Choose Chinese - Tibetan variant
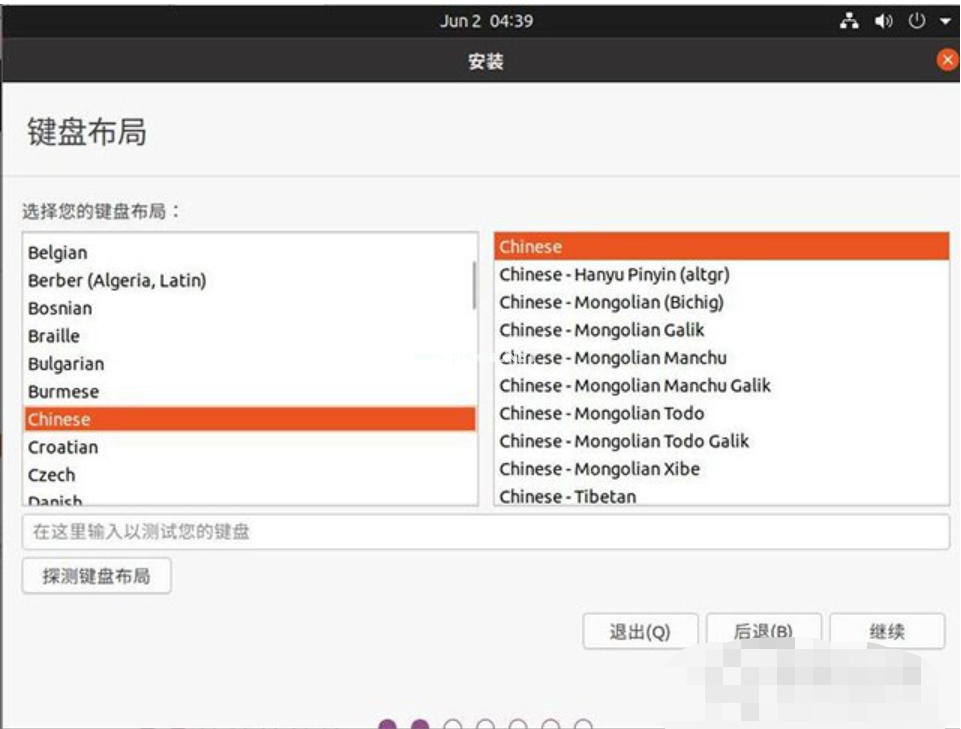This screenshot has width=961, height=729. tap(567, 496)
